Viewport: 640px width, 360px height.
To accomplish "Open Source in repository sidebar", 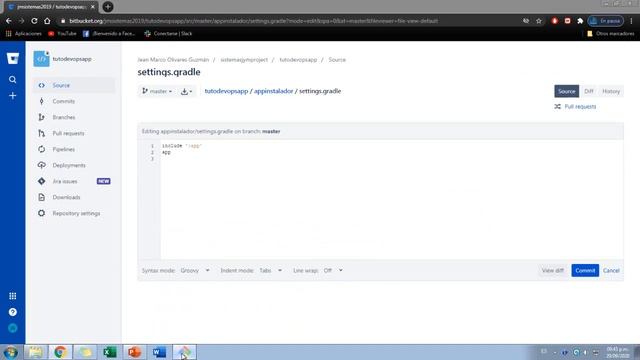I will (74, 85).
